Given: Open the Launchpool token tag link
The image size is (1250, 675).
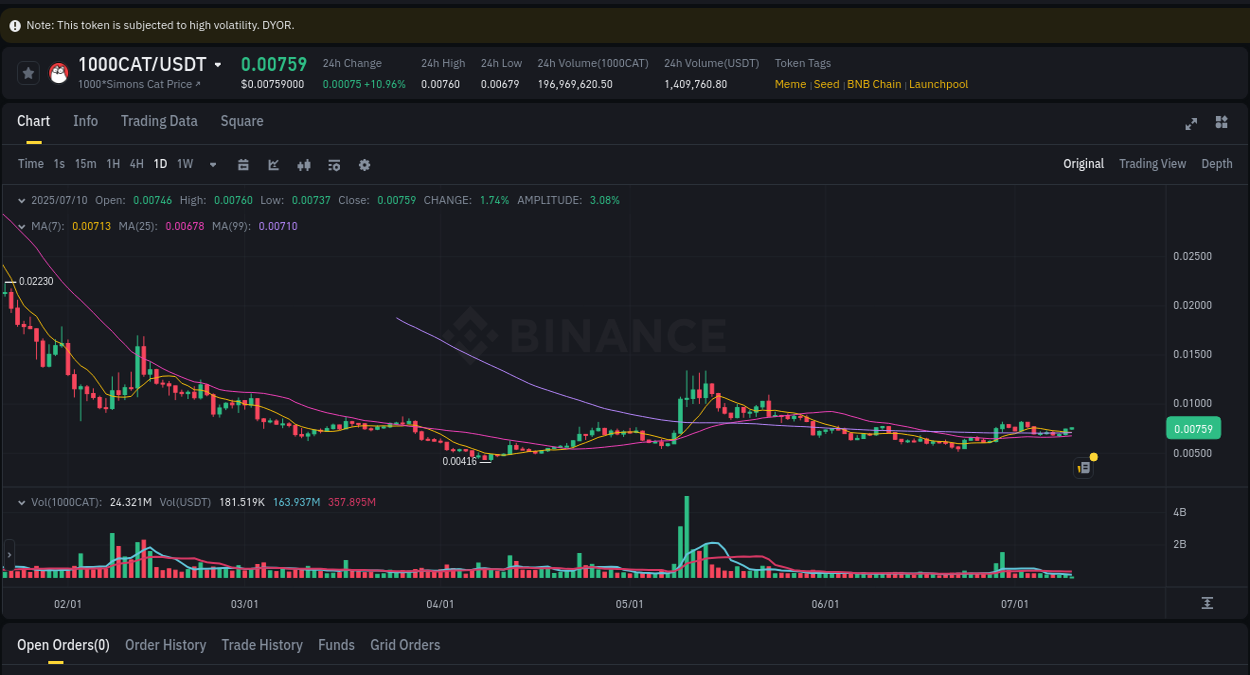Looking at the screenshot, I should [938, 84].
